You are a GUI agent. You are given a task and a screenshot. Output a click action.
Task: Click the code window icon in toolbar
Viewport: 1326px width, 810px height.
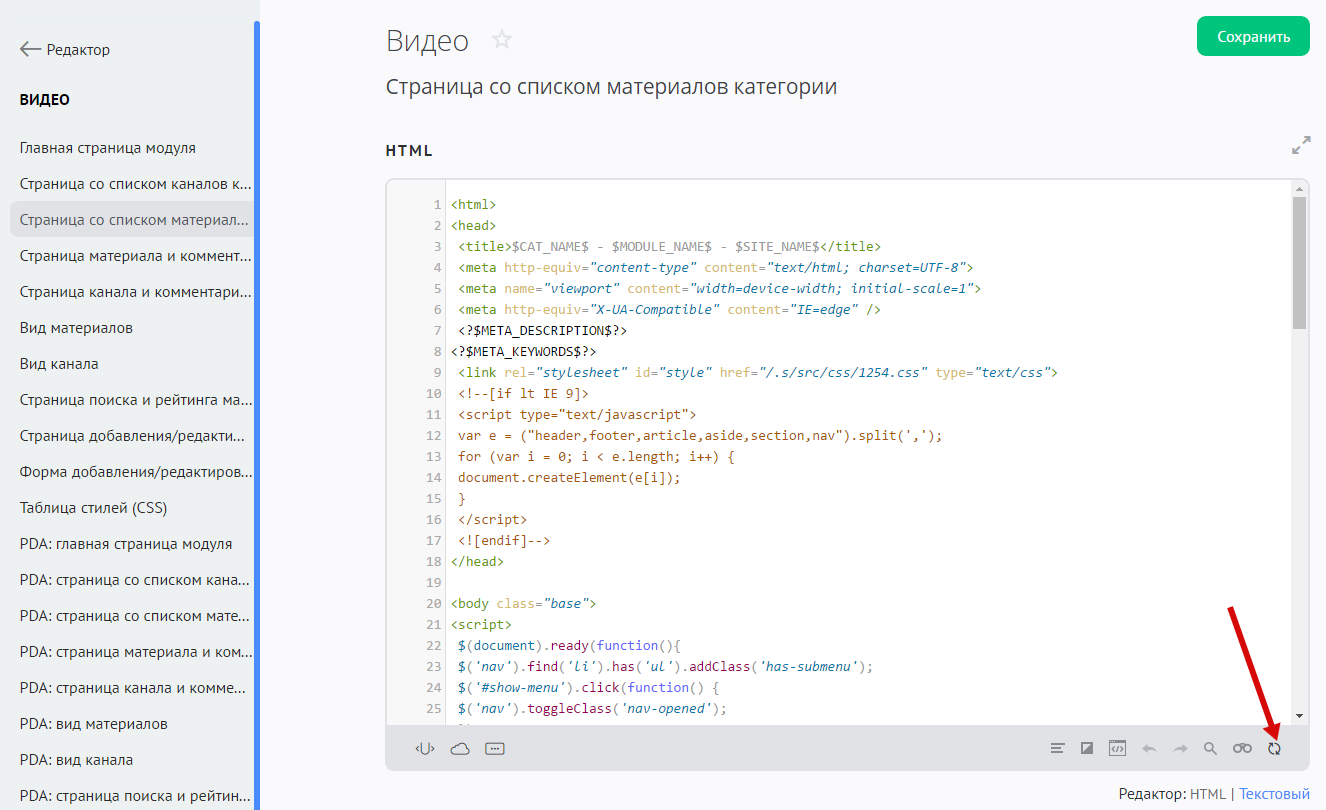click(x=1118, y=748)
